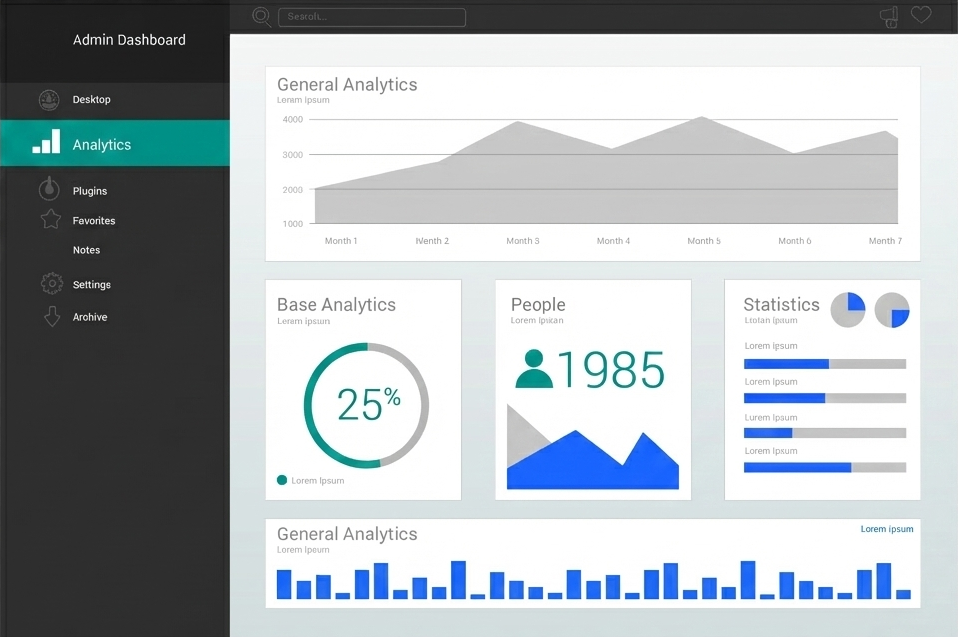The height and width of the screenshot is (637, 958).
Task: Click the Archive download arrow icon
Action: [51, 316]
